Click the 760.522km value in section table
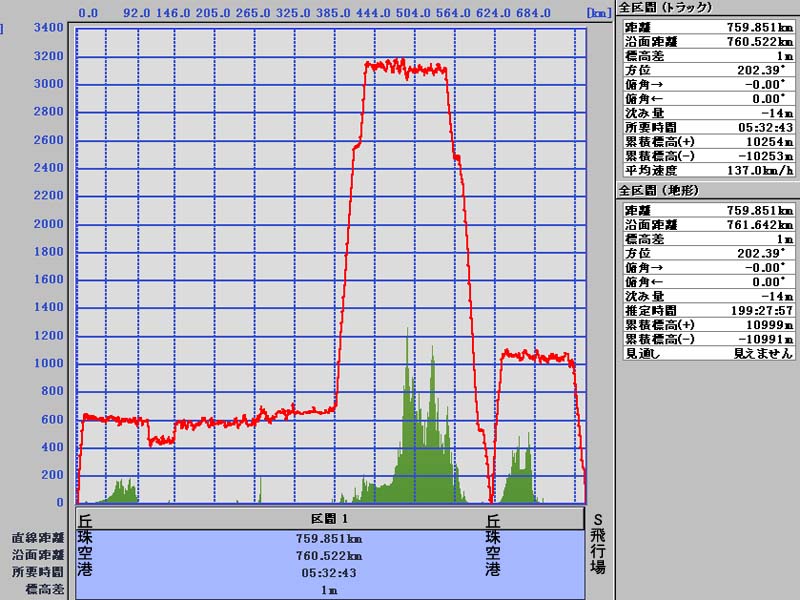The image size is (800, 600). [x=330, y=555]
